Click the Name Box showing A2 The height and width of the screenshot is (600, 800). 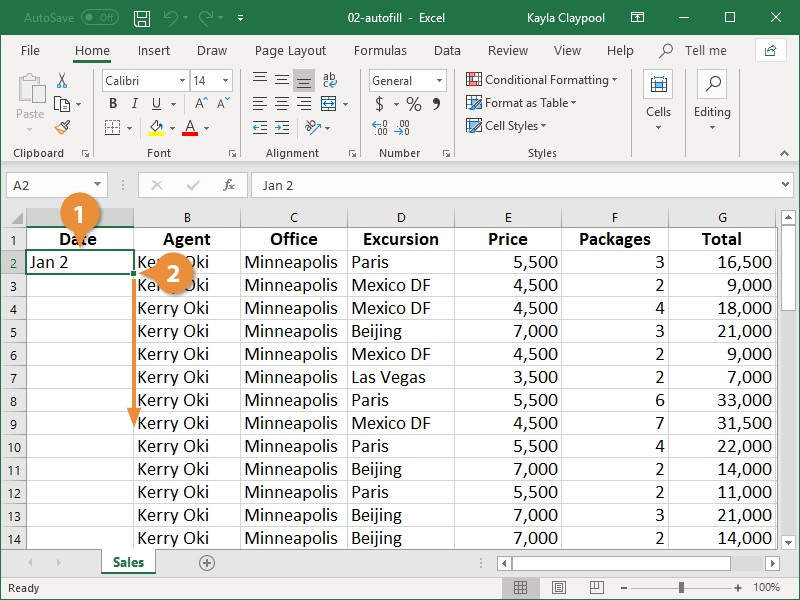pos(48,185)
